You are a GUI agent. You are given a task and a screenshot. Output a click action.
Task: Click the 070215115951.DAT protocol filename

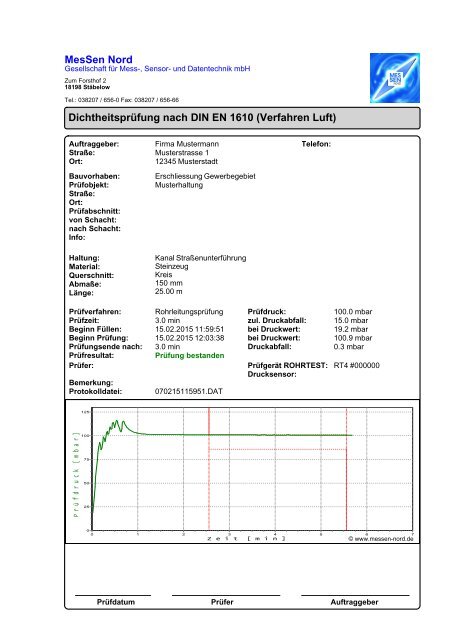coord(189,391)
